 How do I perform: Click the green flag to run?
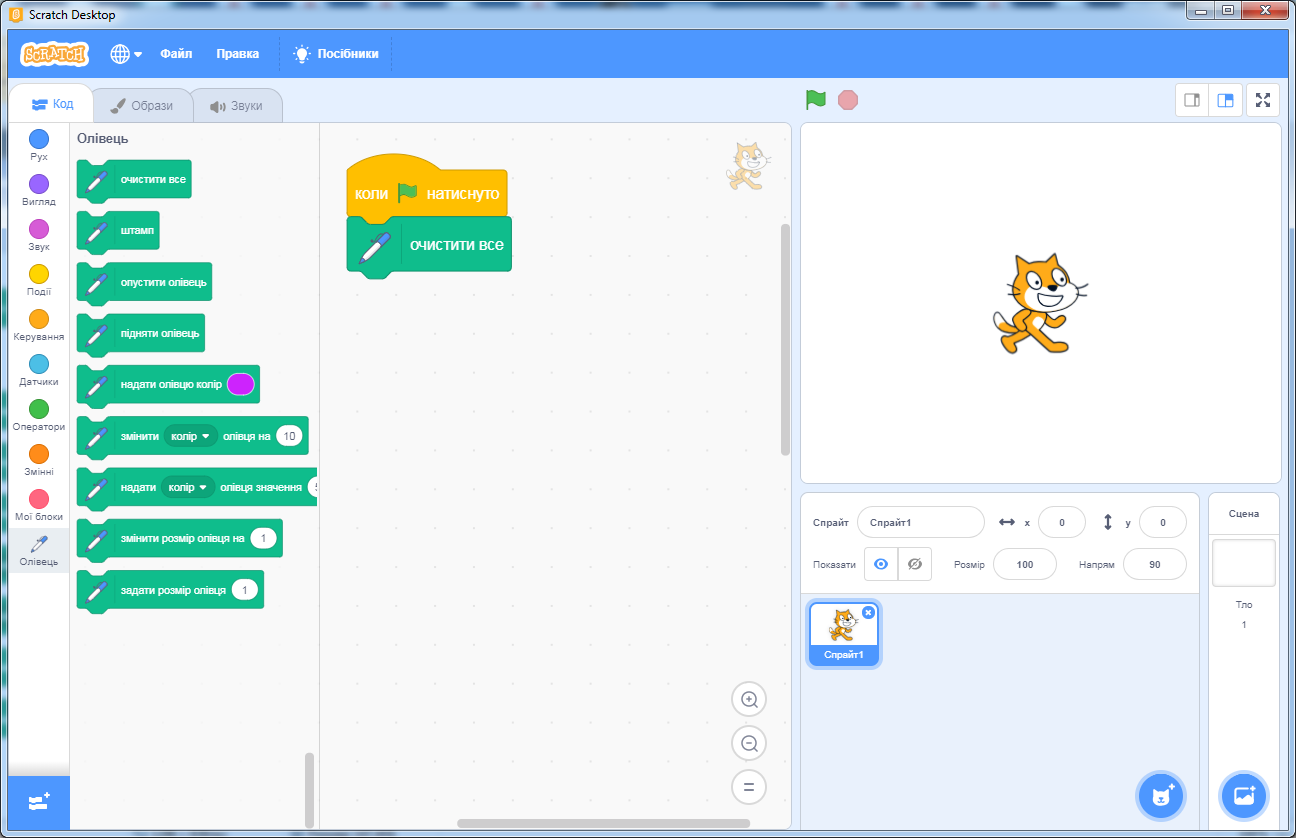(x=816, y=100)
